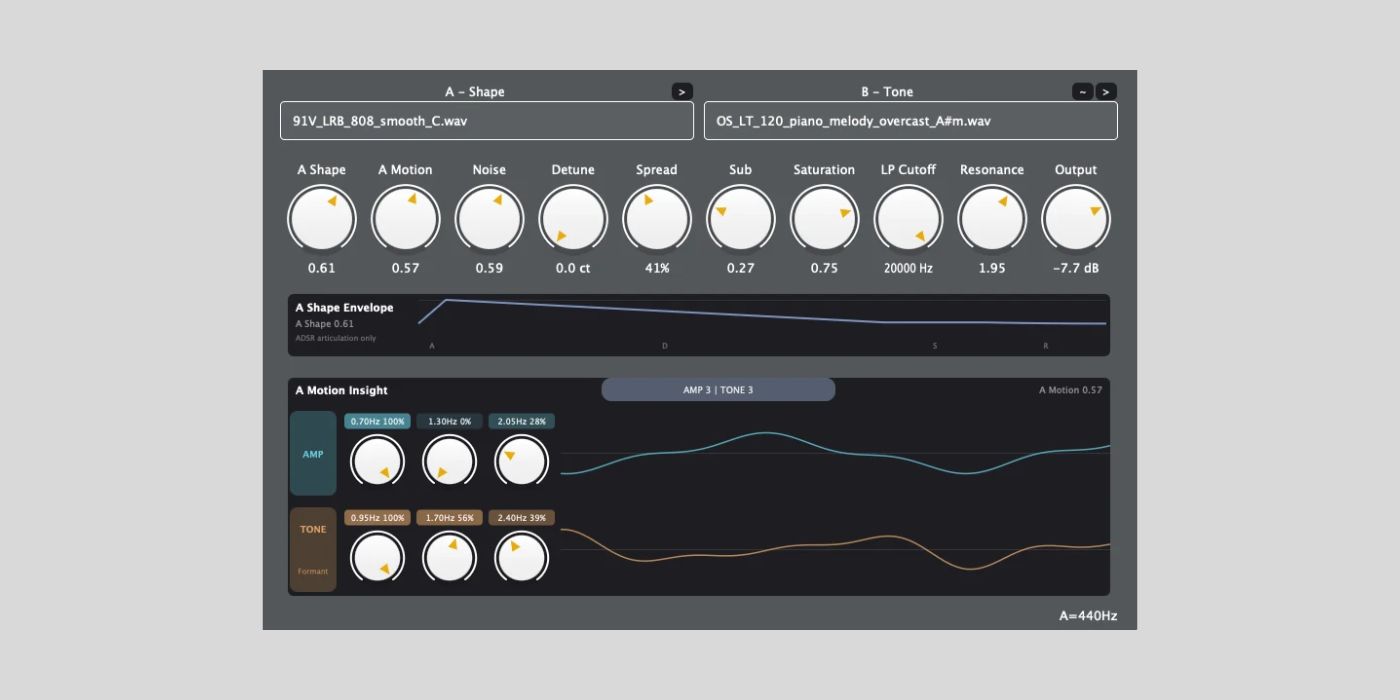Open the 91V_LRB_808_smooth_C.wav sample field
The height and width of the screenshot is (700, 1400).
(486, 121)
